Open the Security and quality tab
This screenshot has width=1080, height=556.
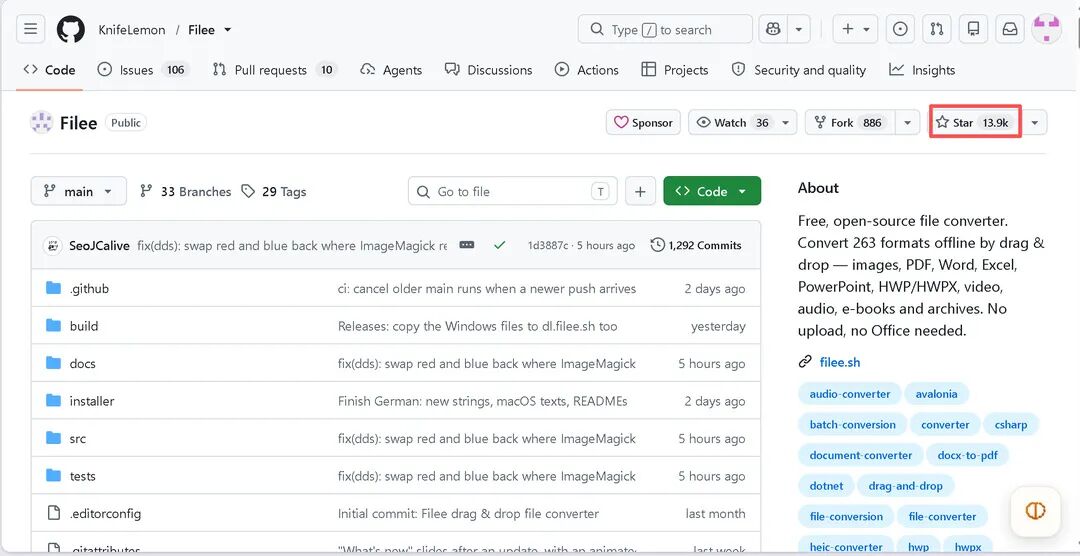pos(798,70)
